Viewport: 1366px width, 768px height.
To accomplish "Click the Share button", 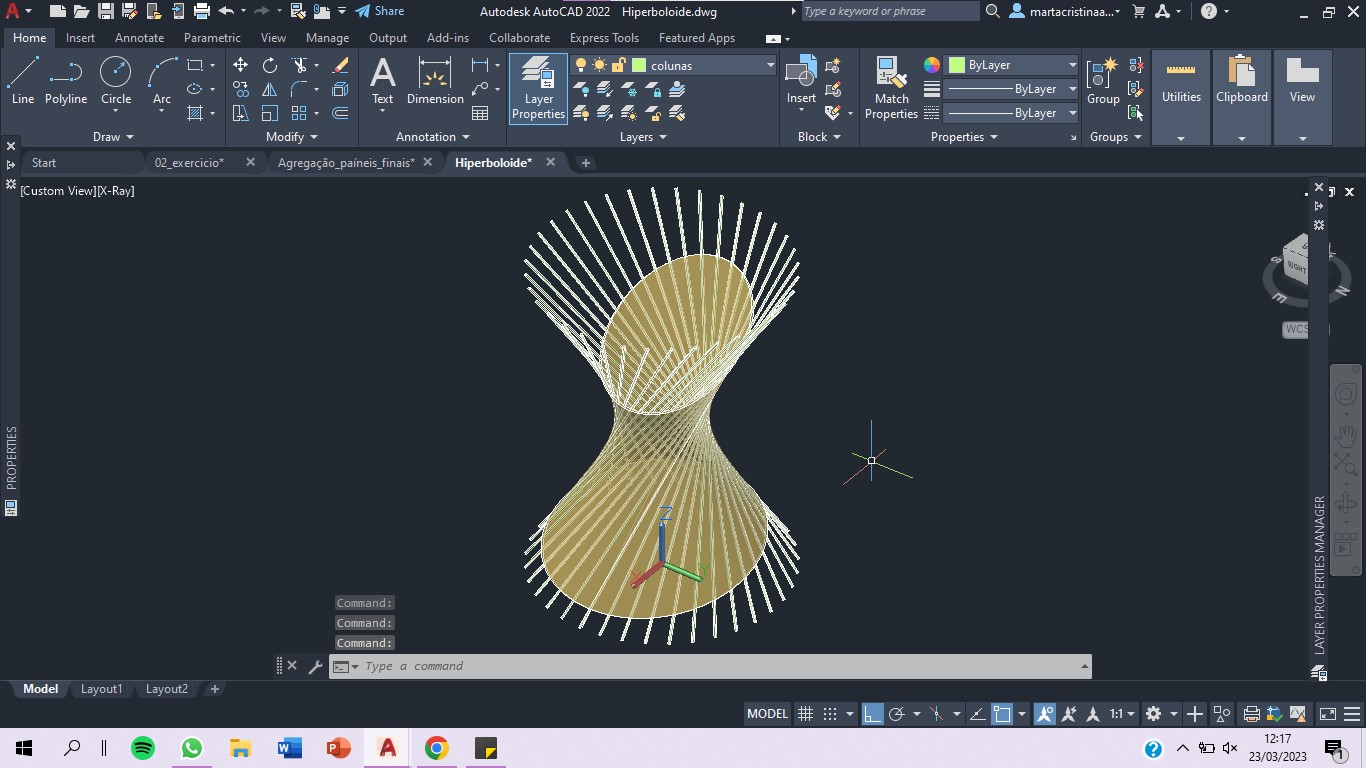I will [380, 11].
